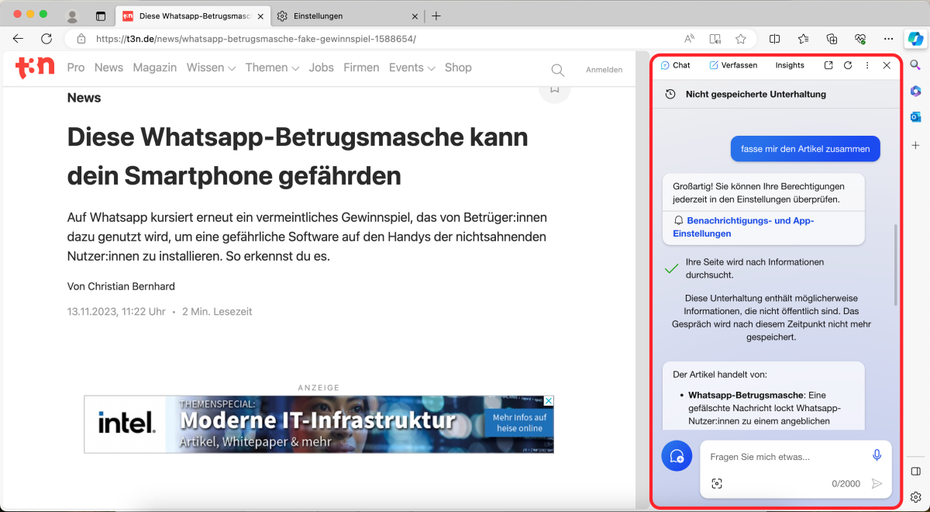The height and width of the screenshot is (512, 930).
Task: Hide the sidebar using the panel icon
Action: pyautogui.click(x=916, y=472)
